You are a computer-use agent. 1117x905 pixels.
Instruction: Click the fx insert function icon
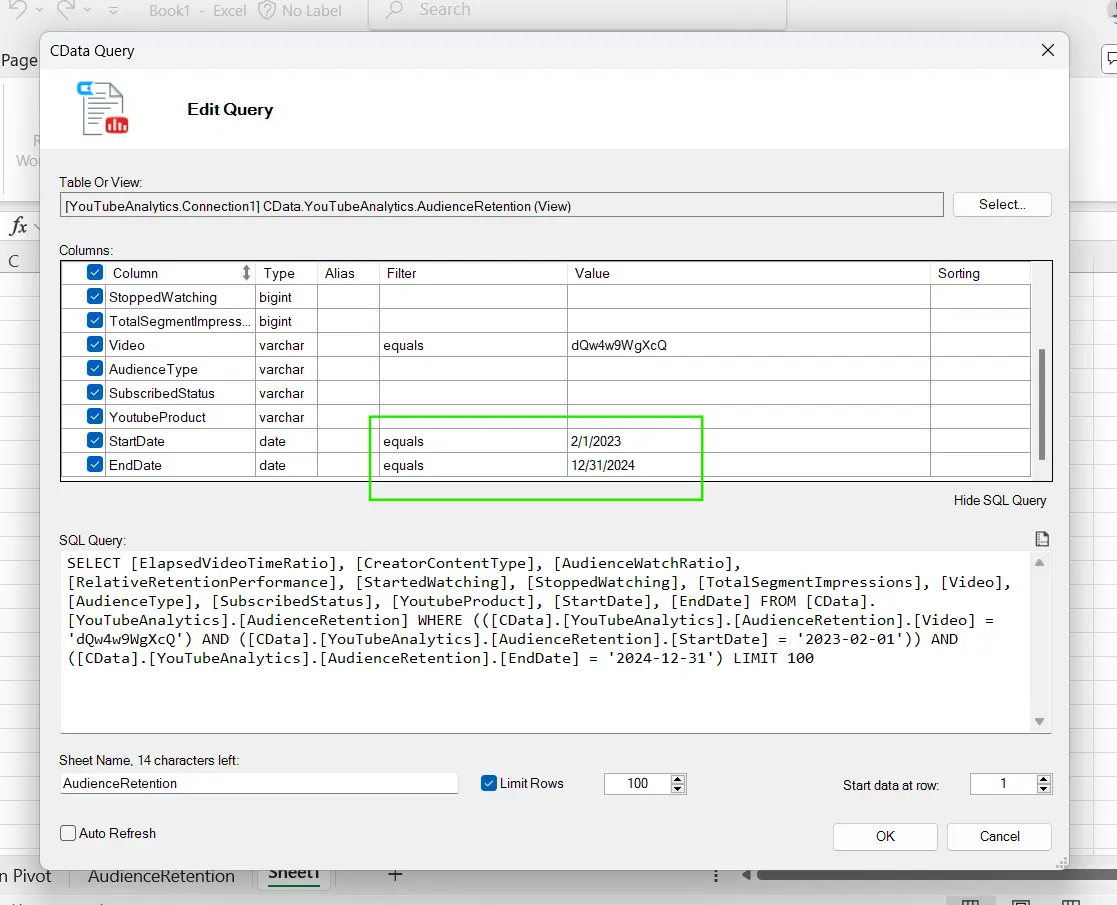click(18, 226)
